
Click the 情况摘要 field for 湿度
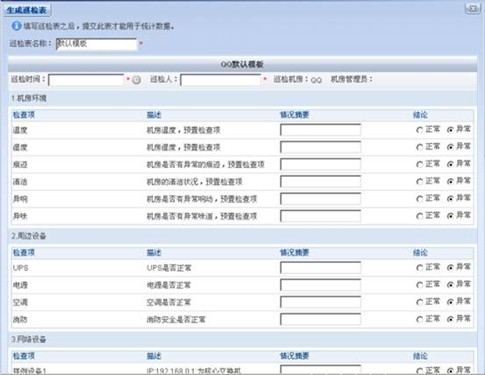point(320,147)
